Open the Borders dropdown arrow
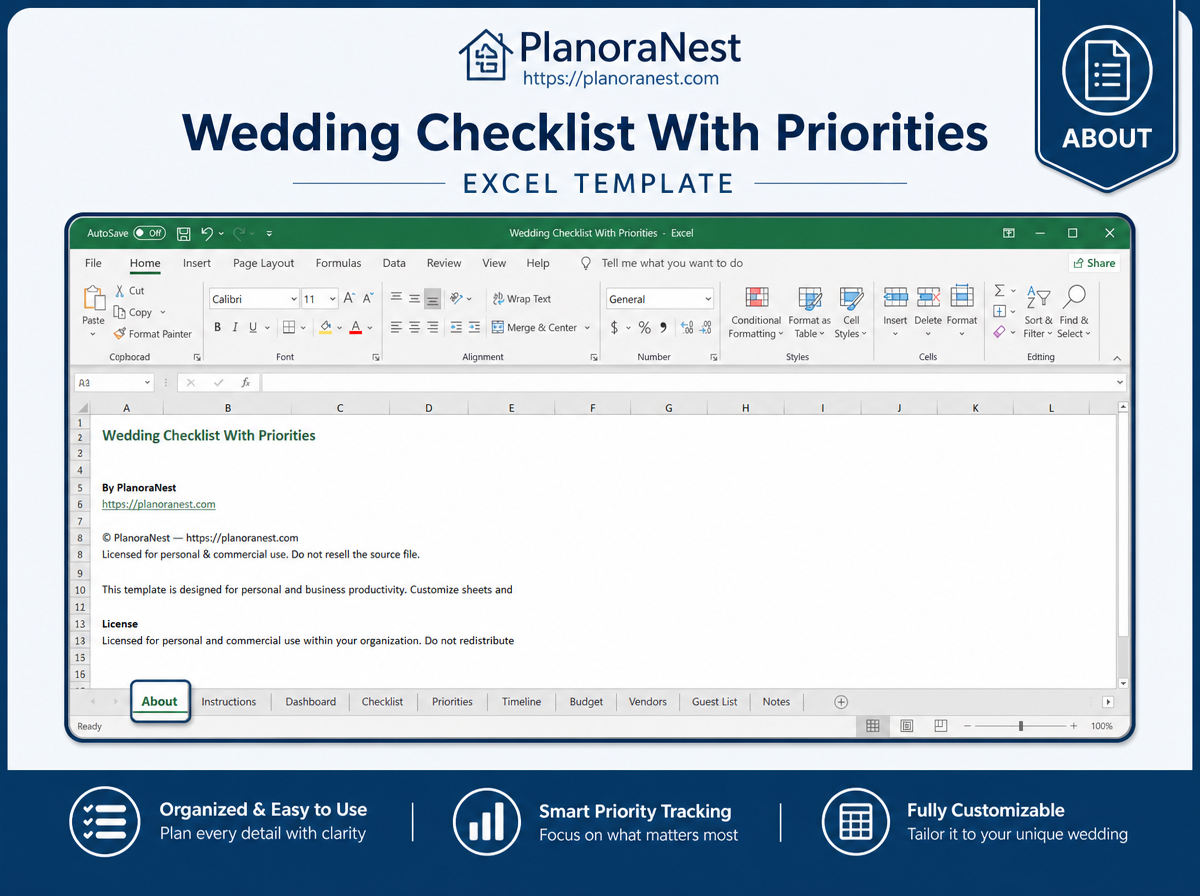The width and height of the screenshot is (1200, 896). [x=304, y=328]
